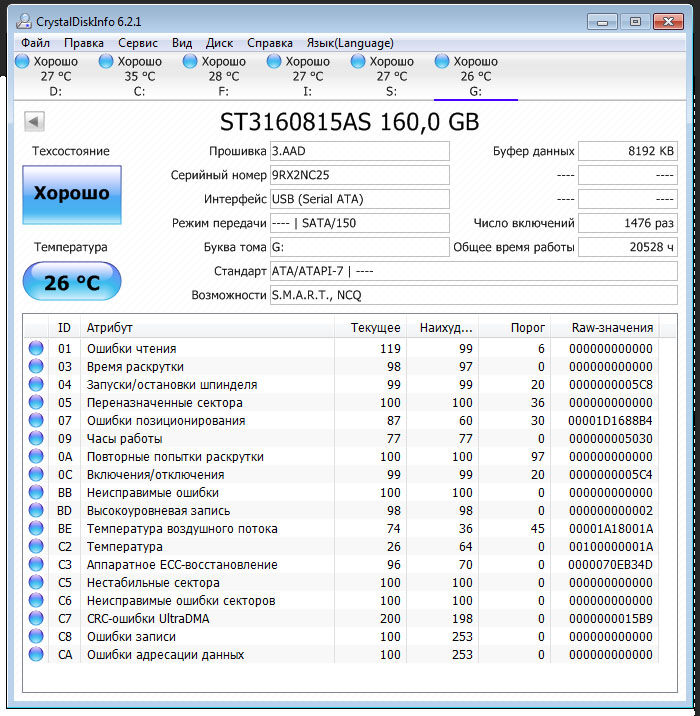Click status orb for Ошибки записи
This screenshot has width=700, height=716.
[36, 636]
